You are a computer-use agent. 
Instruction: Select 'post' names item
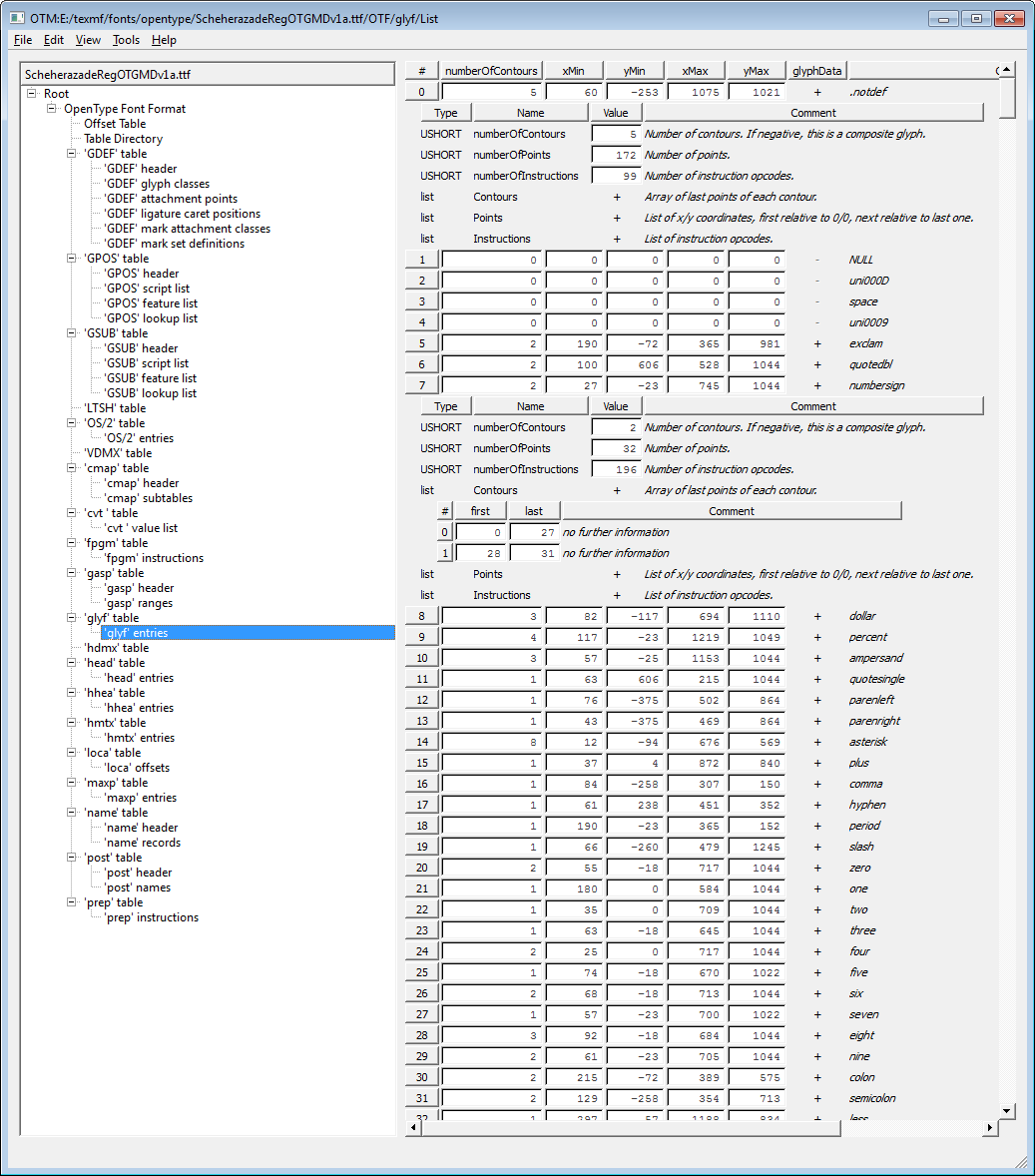pos(138,888)
